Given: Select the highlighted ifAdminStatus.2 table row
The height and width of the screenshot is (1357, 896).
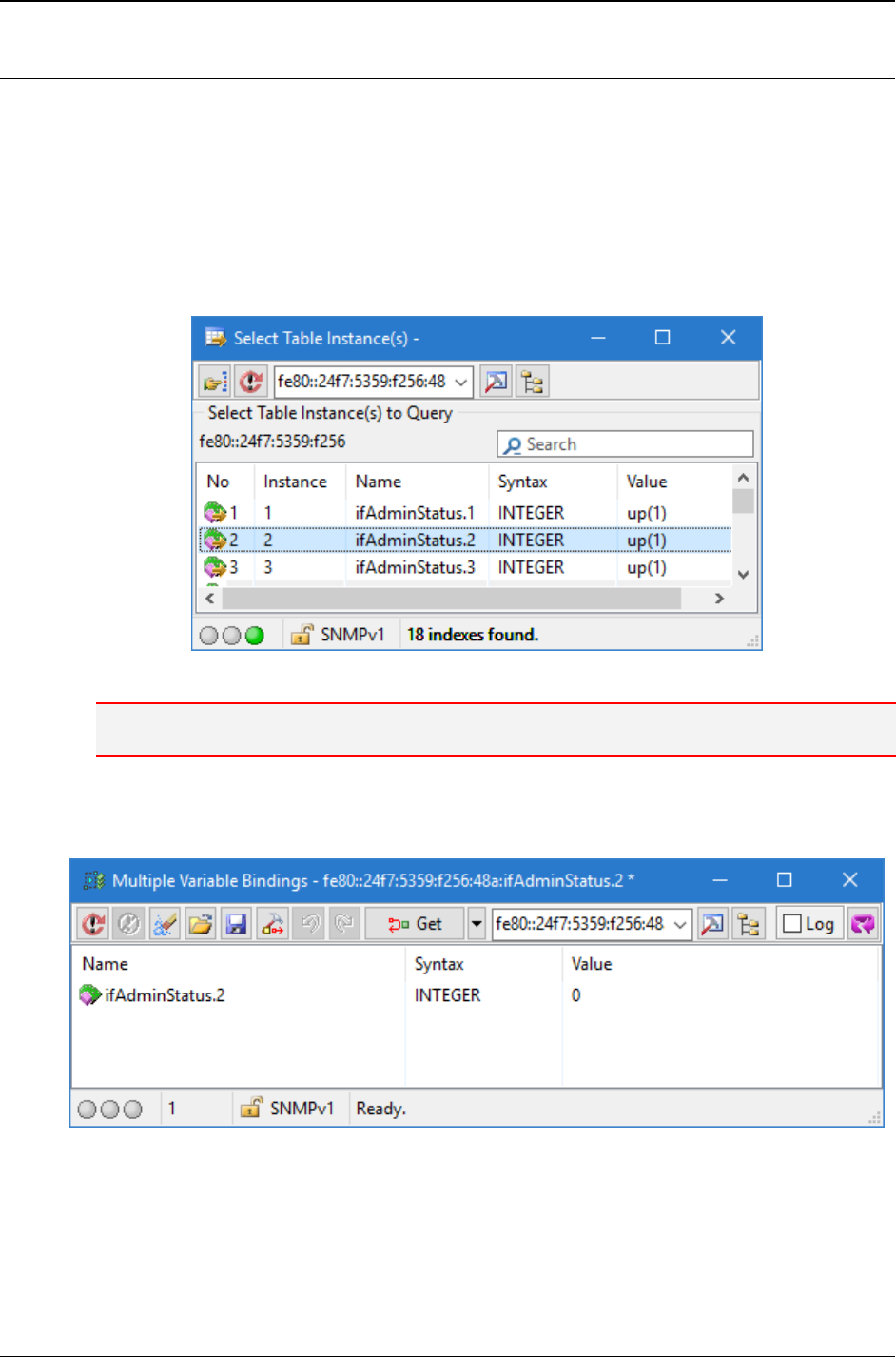Looking at the screenshot, I should [465, 540].
